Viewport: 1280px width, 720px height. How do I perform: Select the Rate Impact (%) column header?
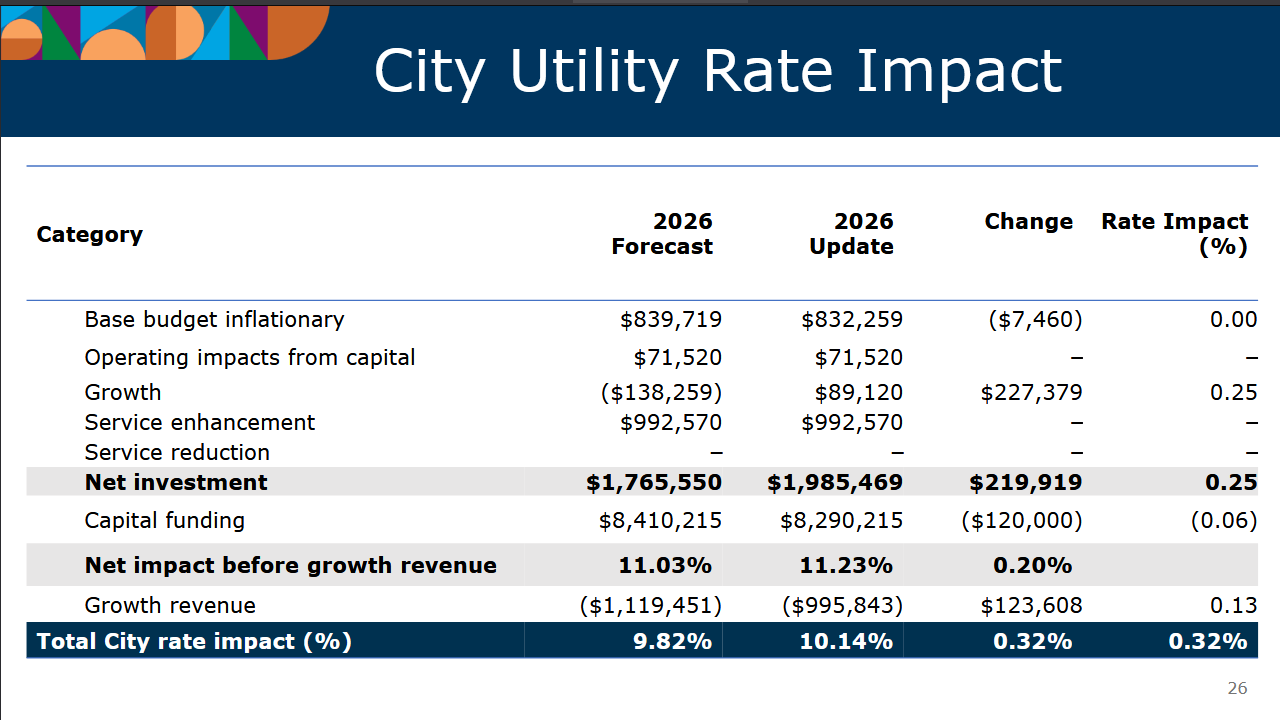click(1175, 234)
